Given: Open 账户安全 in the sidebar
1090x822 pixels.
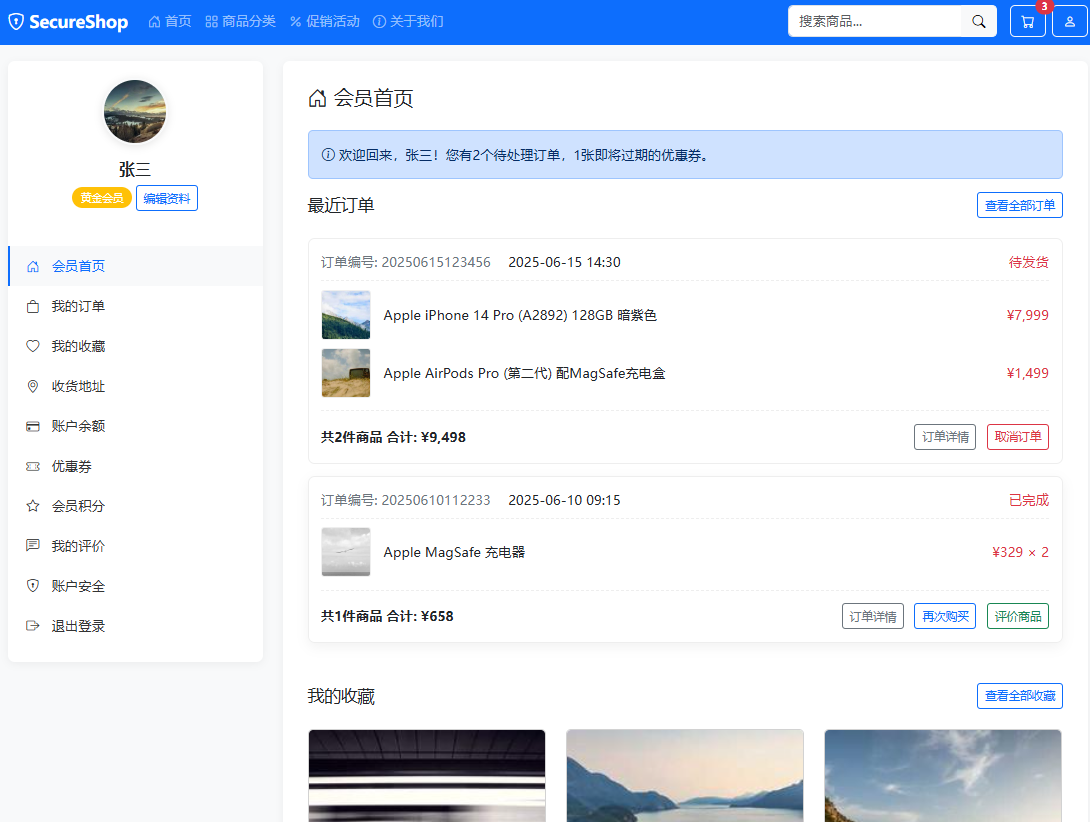Looking at the screenshot, I should [136, 586].
